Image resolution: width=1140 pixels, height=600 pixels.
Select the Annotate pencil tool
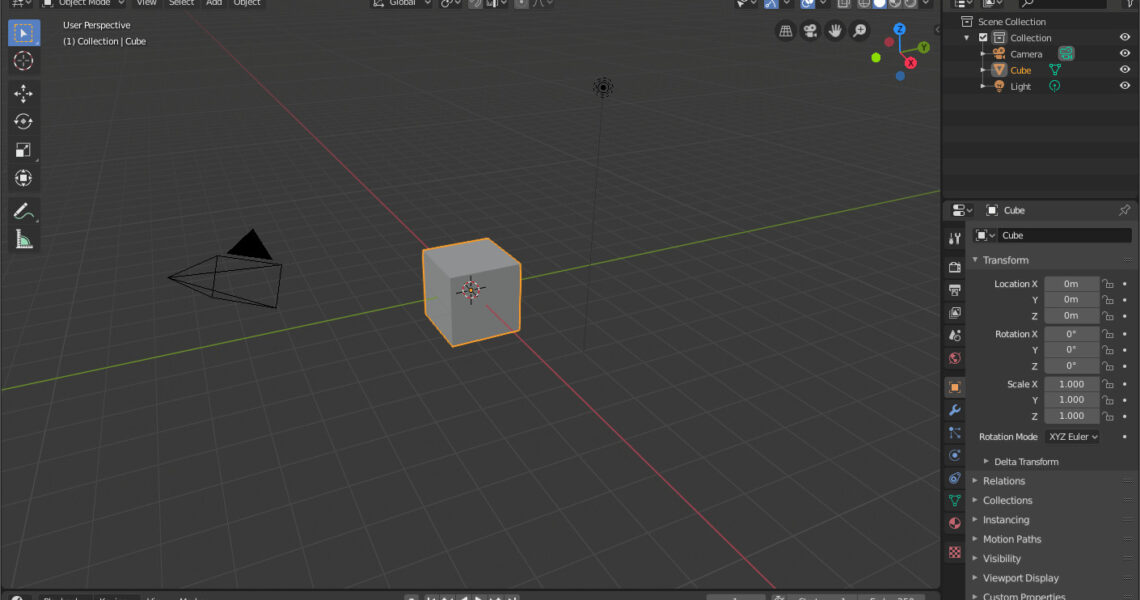pyautogui.click(x=23, y=211)
